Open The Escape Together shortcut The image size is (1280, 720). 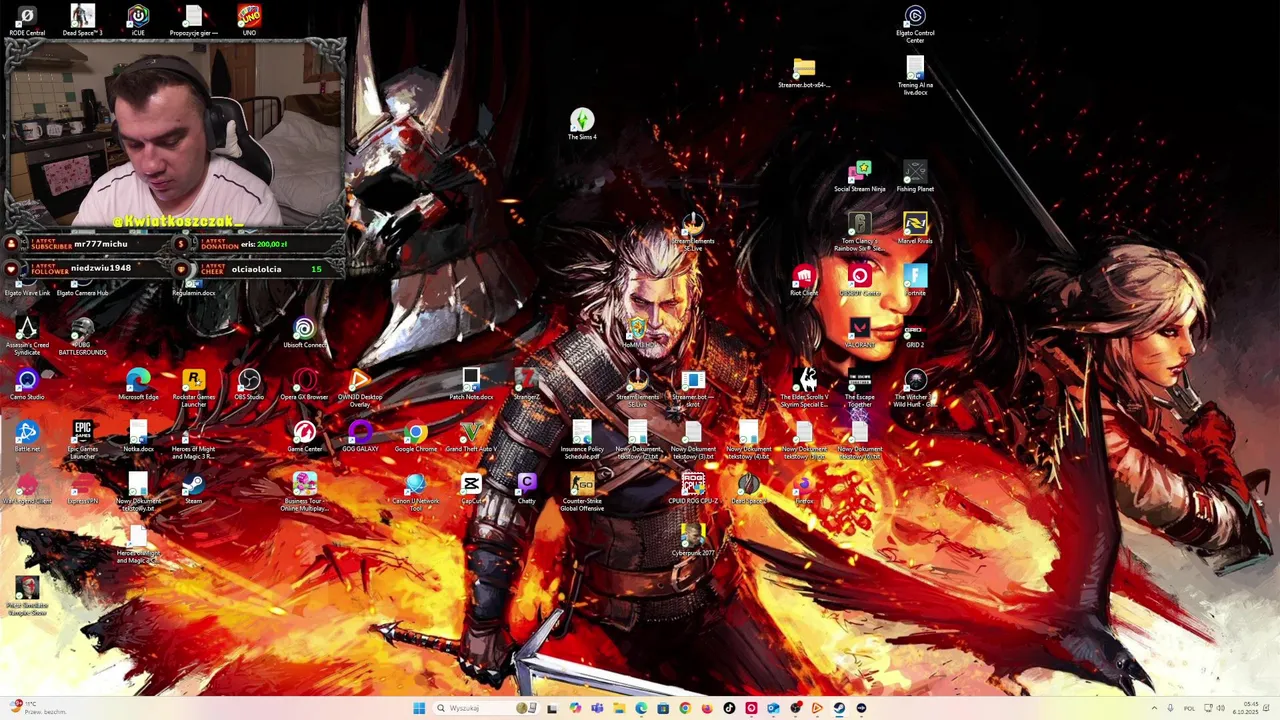[860, 388]
